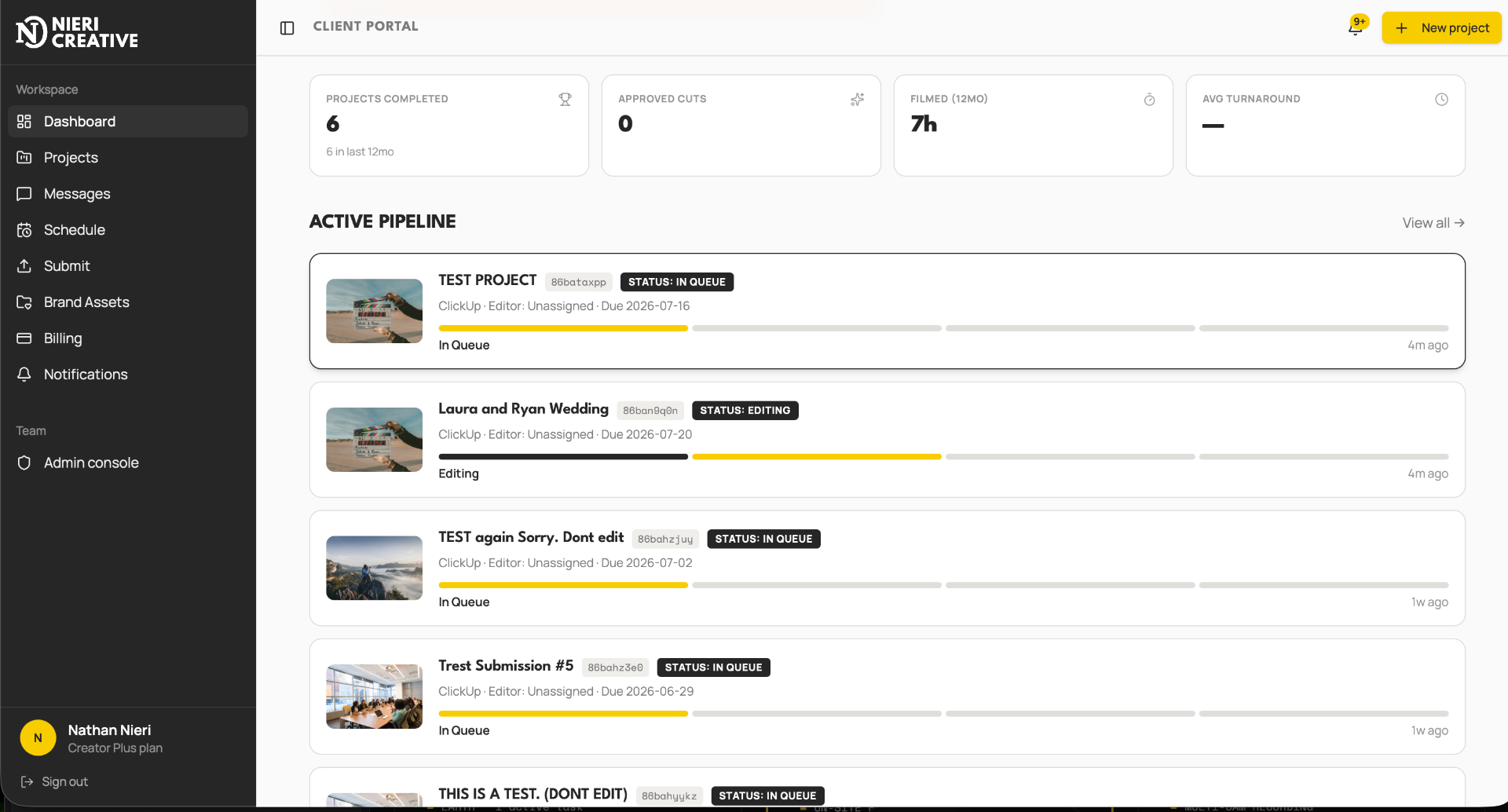Screen dimensions: 1508x812
Task: Click the Creator Plus plan label
Action: coord(115,748)
